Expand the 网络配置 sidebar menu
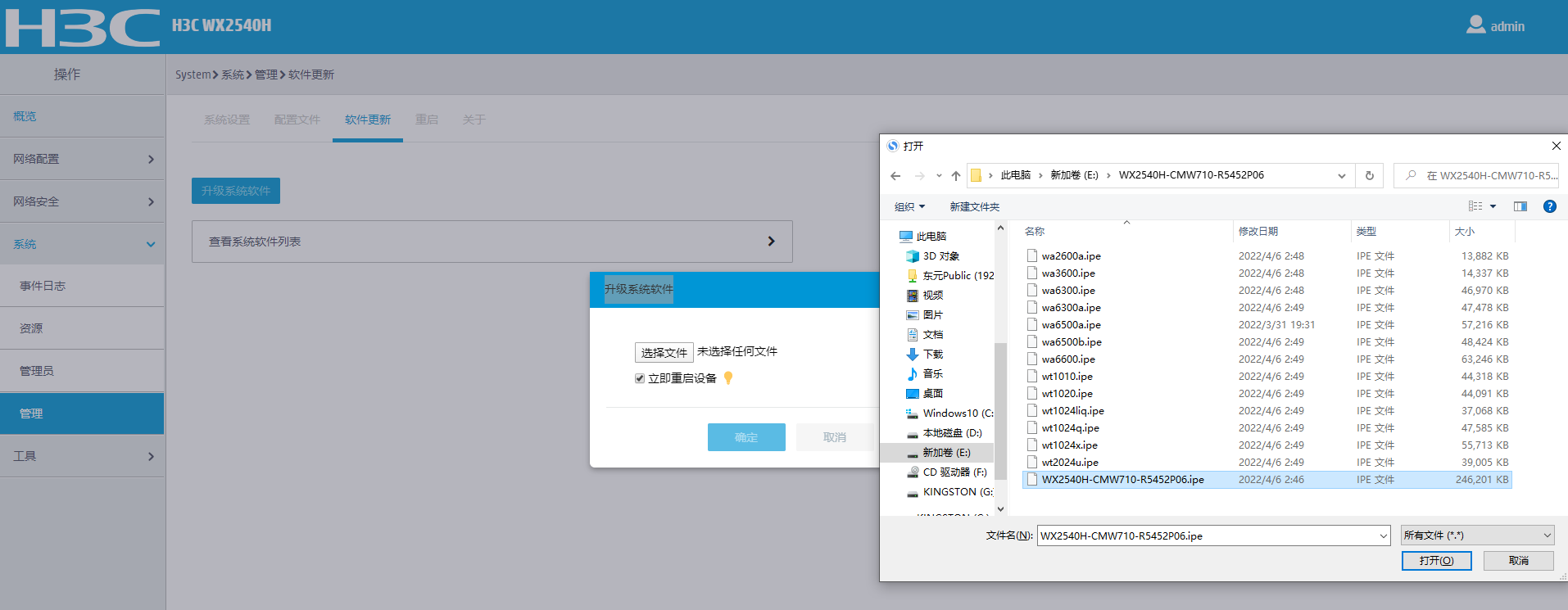 (x=82, y=159)
